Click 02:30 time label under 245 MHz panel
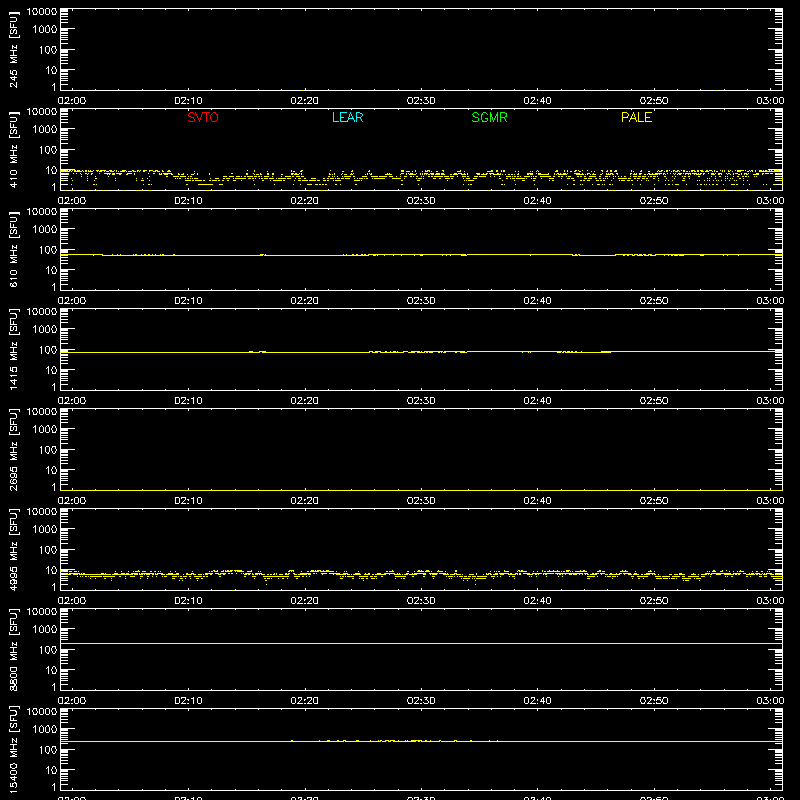The image size is (800, 800). tap(421, 101)
